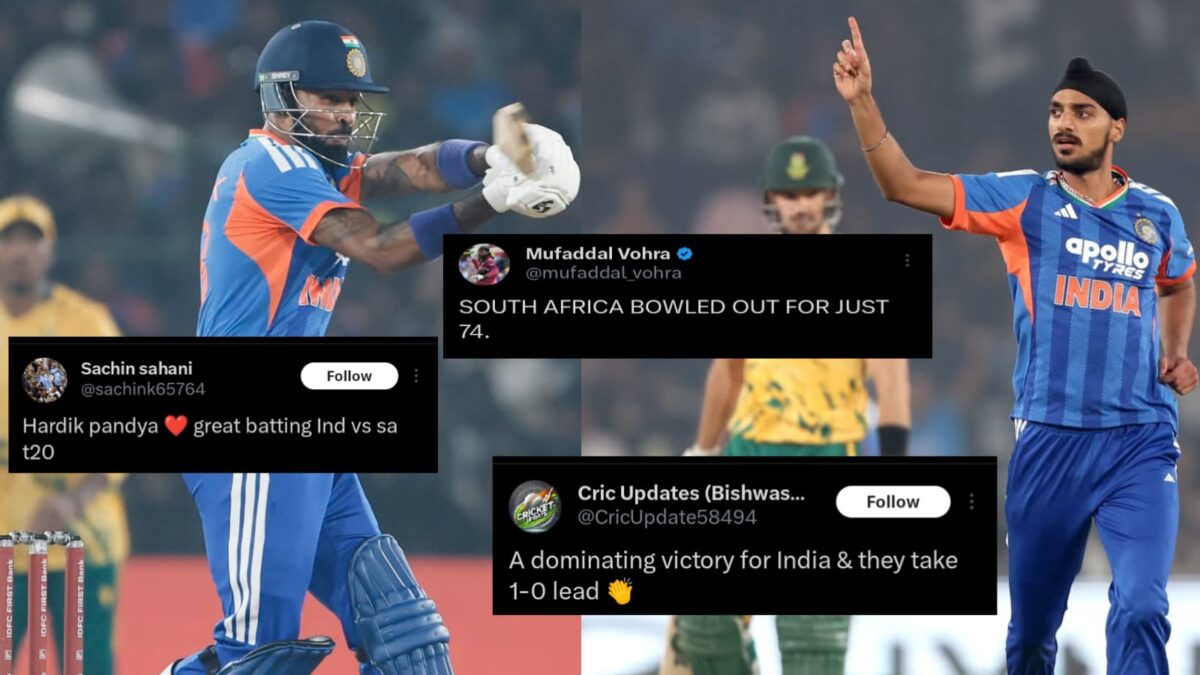Screen dimensions: 1200x675
Task: Open the Cric Updates cricket logo avatar
Action: coord(535,506)
